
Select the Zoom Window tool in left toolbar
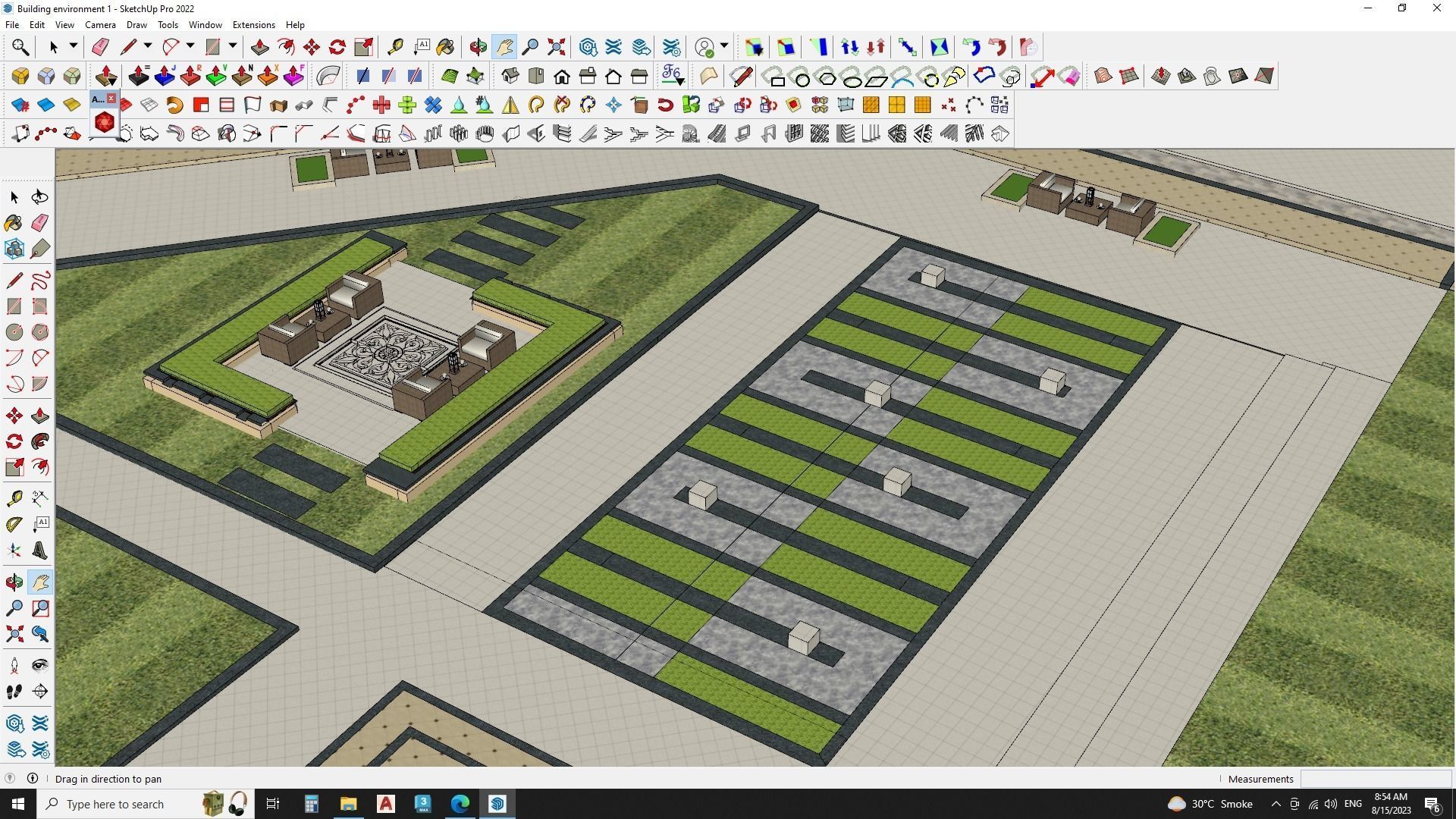pyautogui.click(x=40, y=607)
